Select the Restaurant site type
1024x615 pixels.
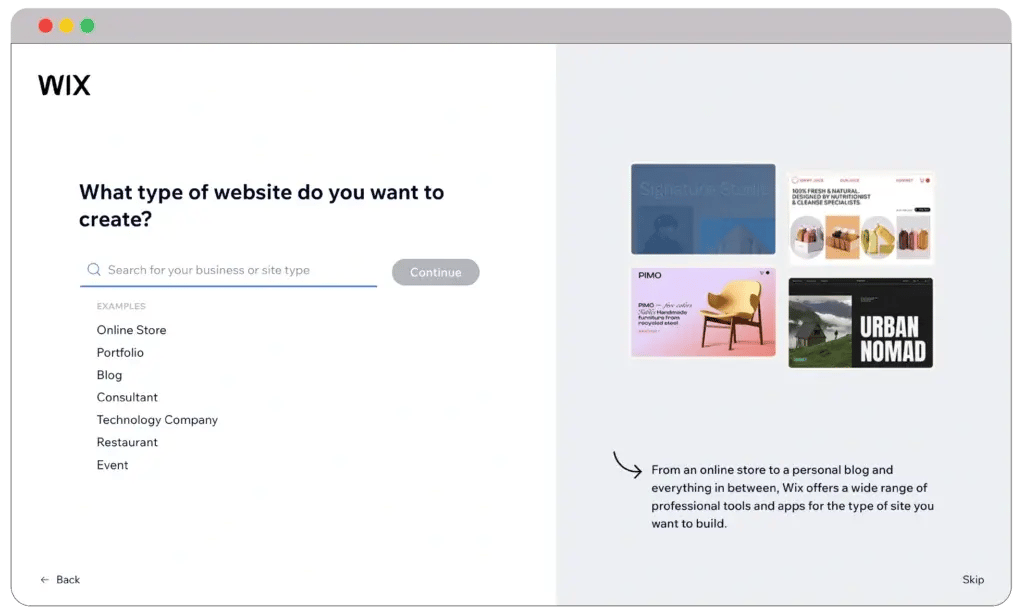point(127,442)
